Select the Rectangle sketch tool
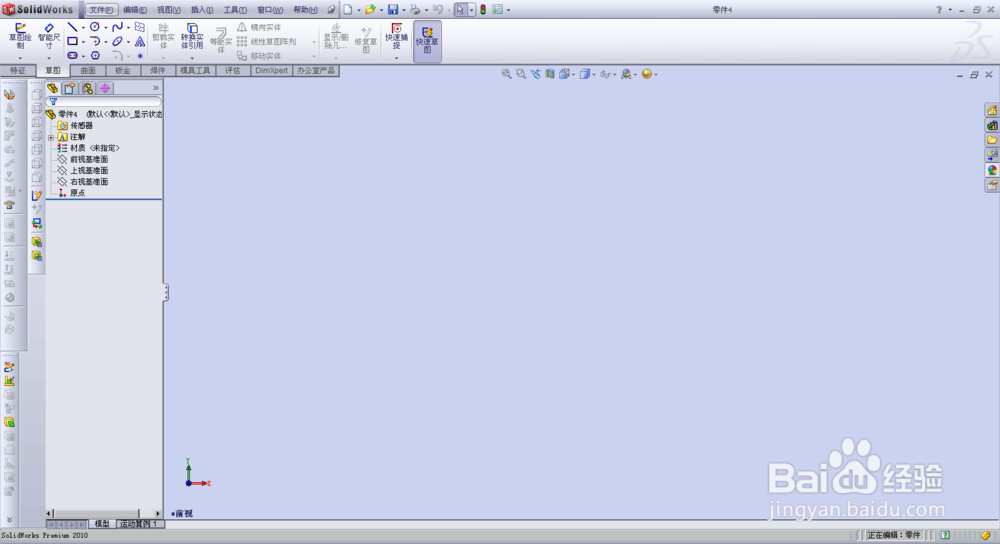 tap(73, 41)
